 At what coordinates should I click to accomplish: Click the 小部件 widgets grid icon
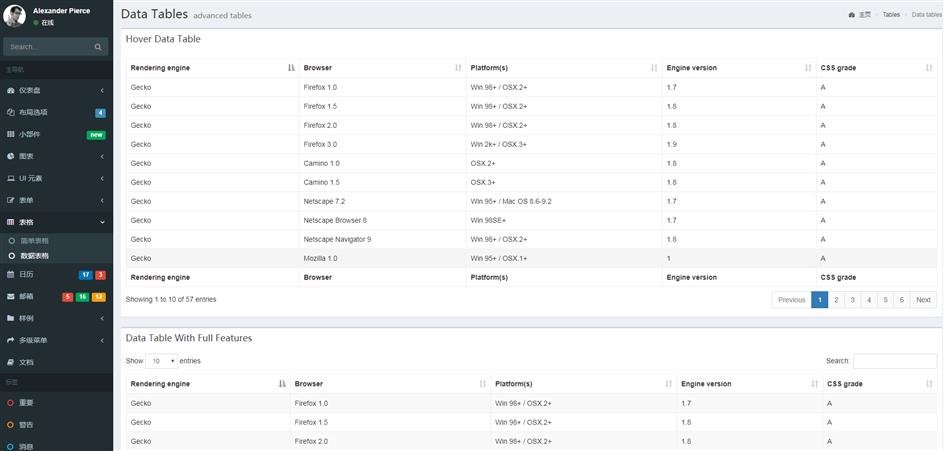coord(10,134)
